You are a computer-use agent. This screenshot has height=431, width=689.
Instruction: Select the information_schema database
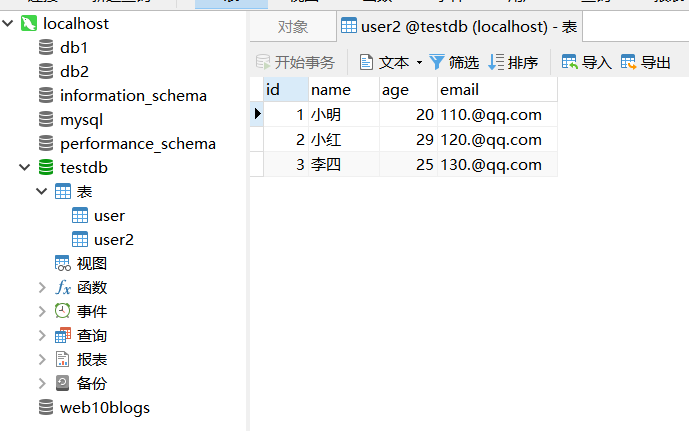point(133,96)
